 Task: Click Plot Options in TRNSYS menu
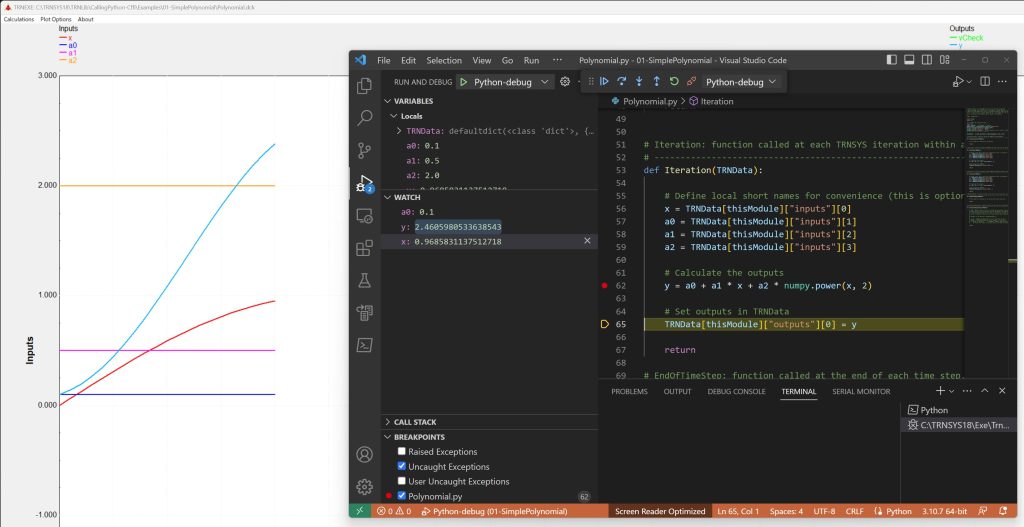click(56, 19)
